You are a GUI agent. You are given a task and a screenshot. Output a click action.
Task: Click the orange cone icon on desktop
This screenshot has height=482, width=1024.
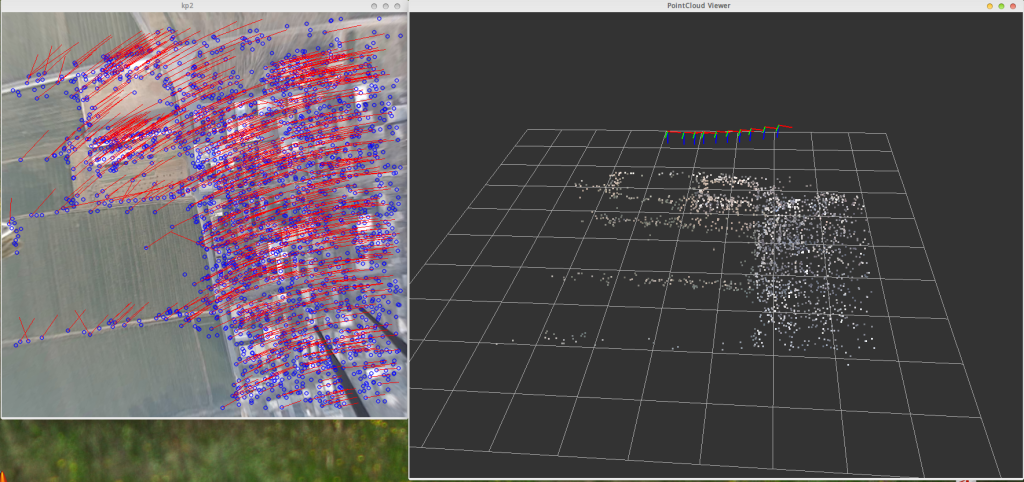click(4, 475)
